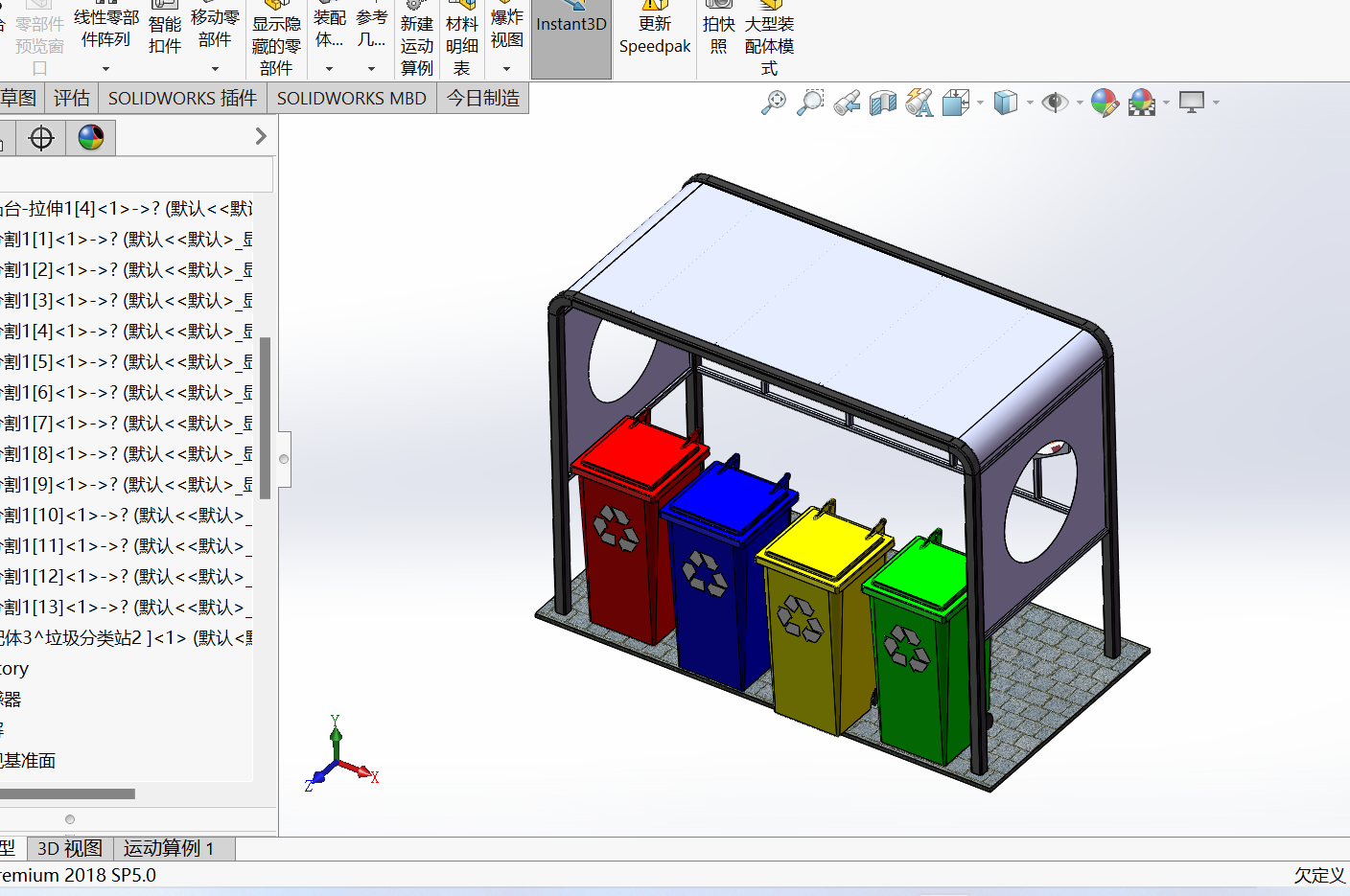The image size is (1350, 896).
Task: Open 移动零部件 dropdown arrow
Action: (x=215, y=69)
